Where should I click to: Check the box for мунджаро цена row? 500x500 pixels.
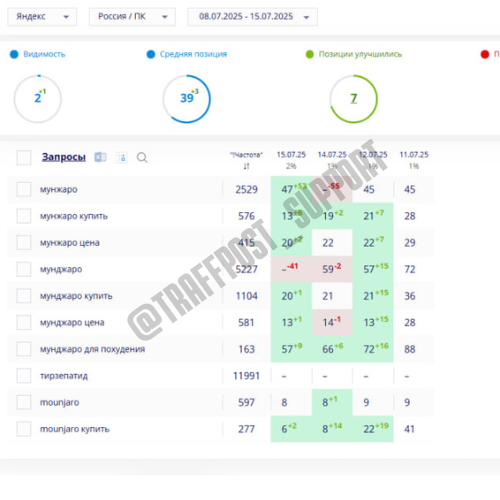pyautogui.click(x=24, y=323)
